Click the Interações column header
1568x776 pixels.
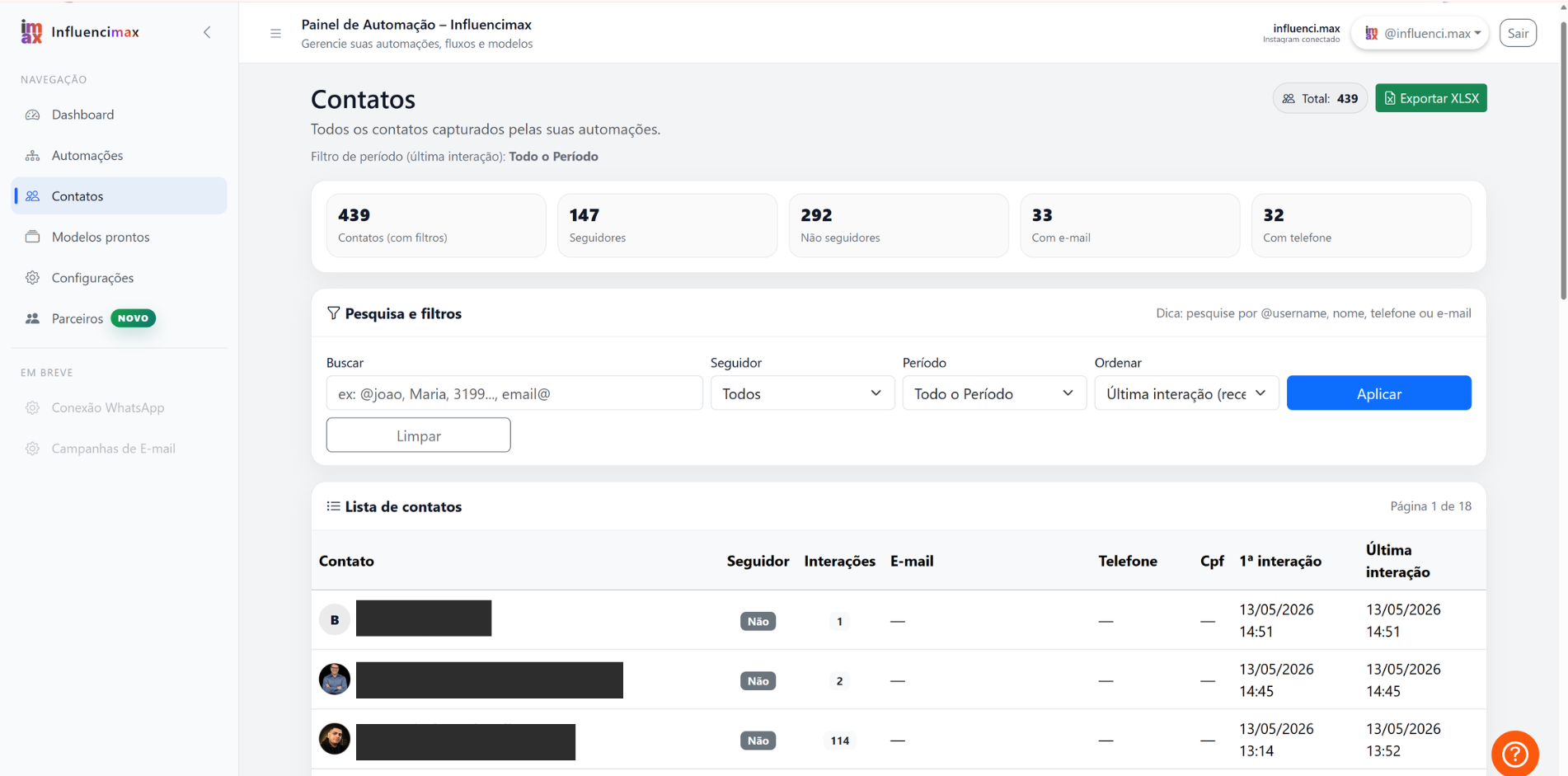click(x=839, y=561)
